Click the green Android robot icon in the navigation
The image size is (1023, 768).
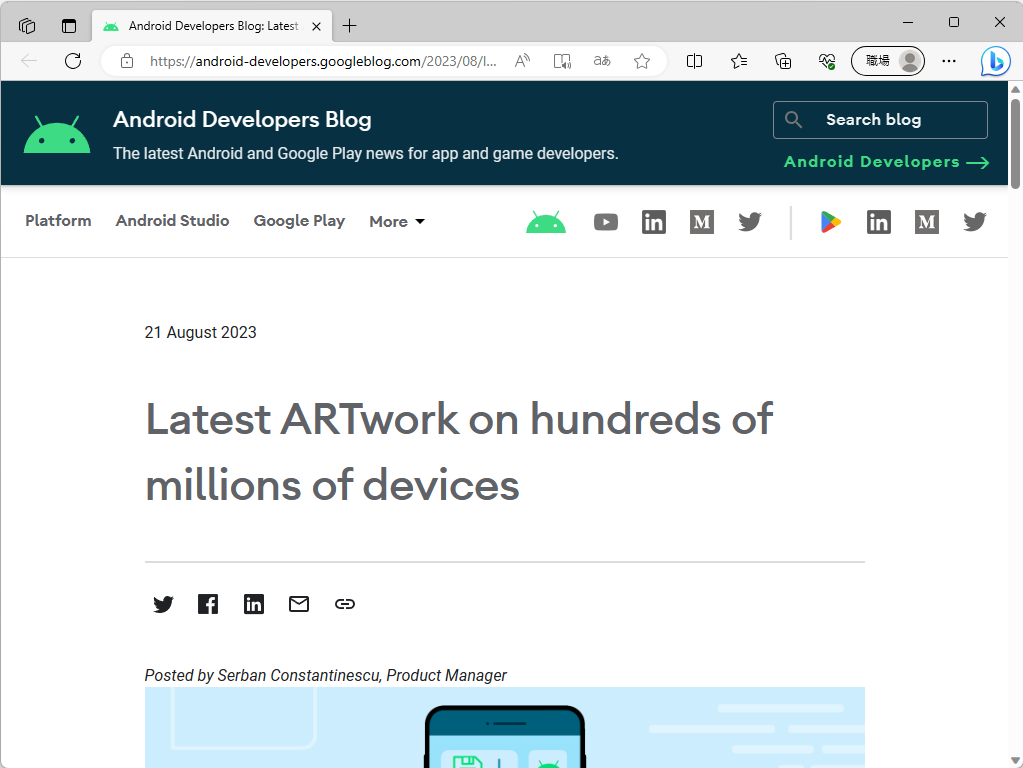[x=546, y=222]
